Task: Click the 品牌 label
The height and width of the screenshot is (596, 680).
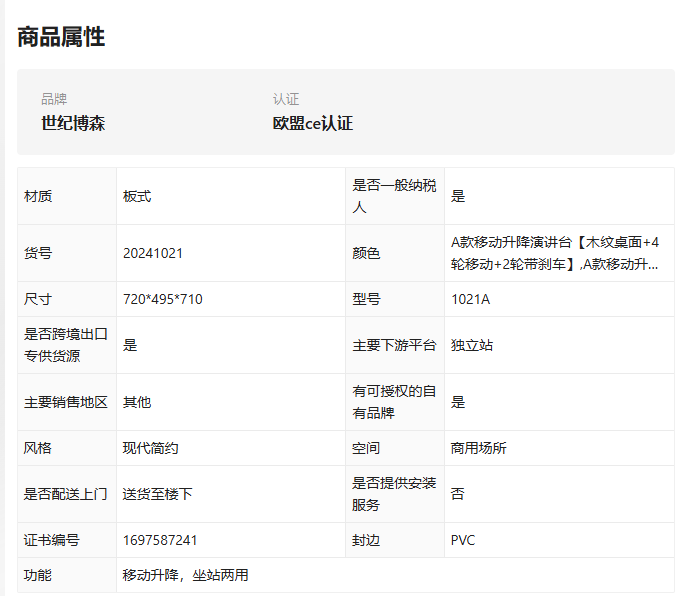Action: pyautogui.click(x=54, y=99)
